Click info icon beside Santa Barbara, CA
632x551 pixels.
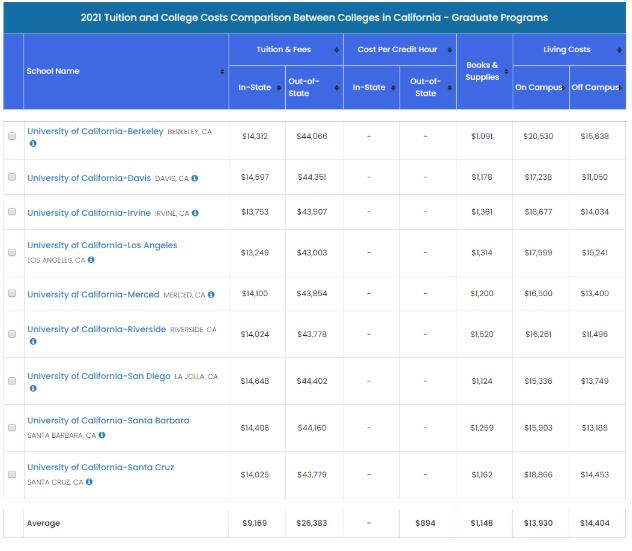(x=102, y=435)
